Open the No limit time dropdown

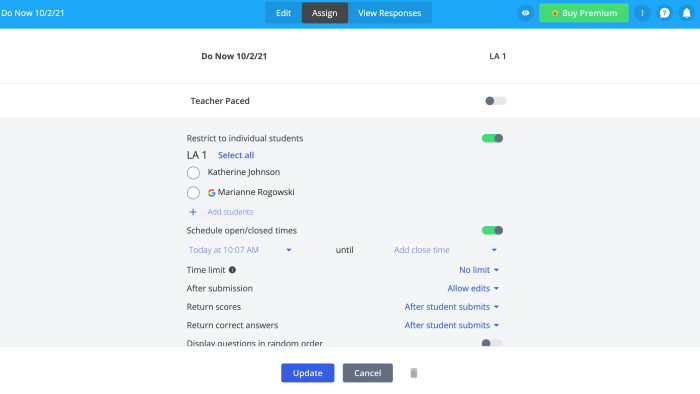pos(479,270)
